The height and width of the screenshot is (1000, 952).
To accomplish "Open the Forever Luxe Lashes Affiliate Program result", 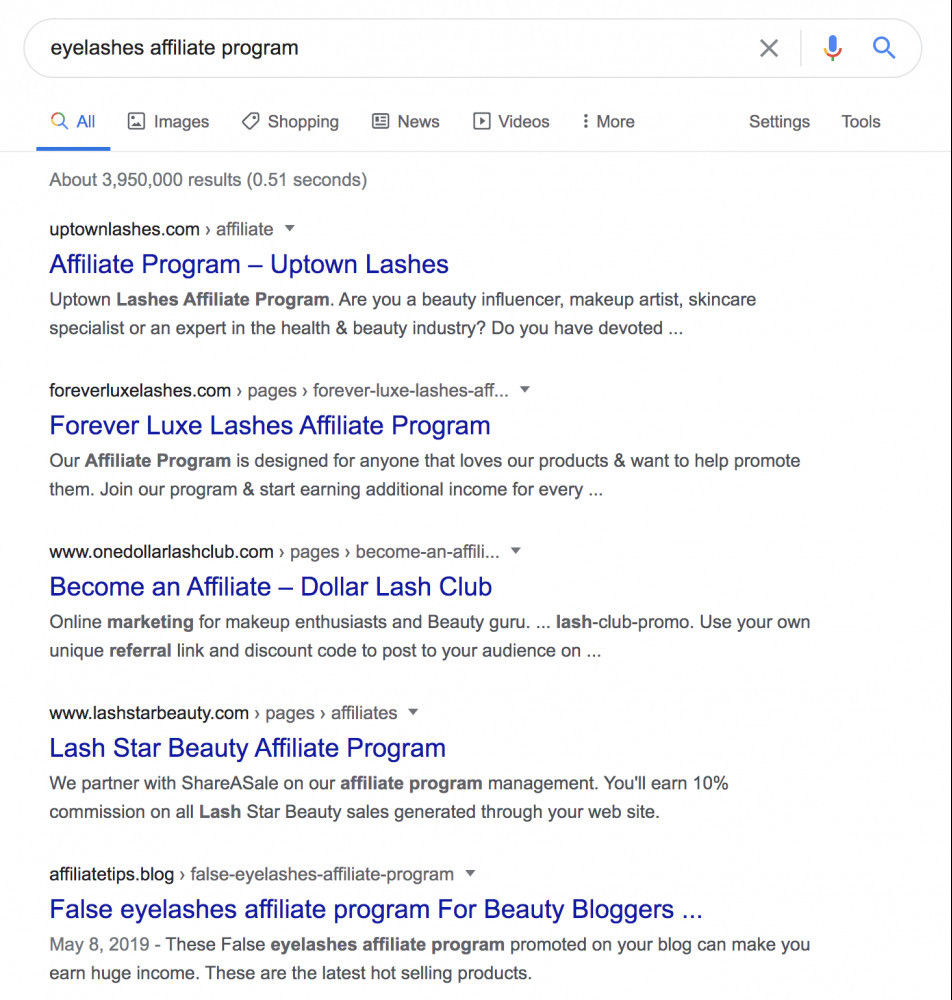I will point(270,426).
